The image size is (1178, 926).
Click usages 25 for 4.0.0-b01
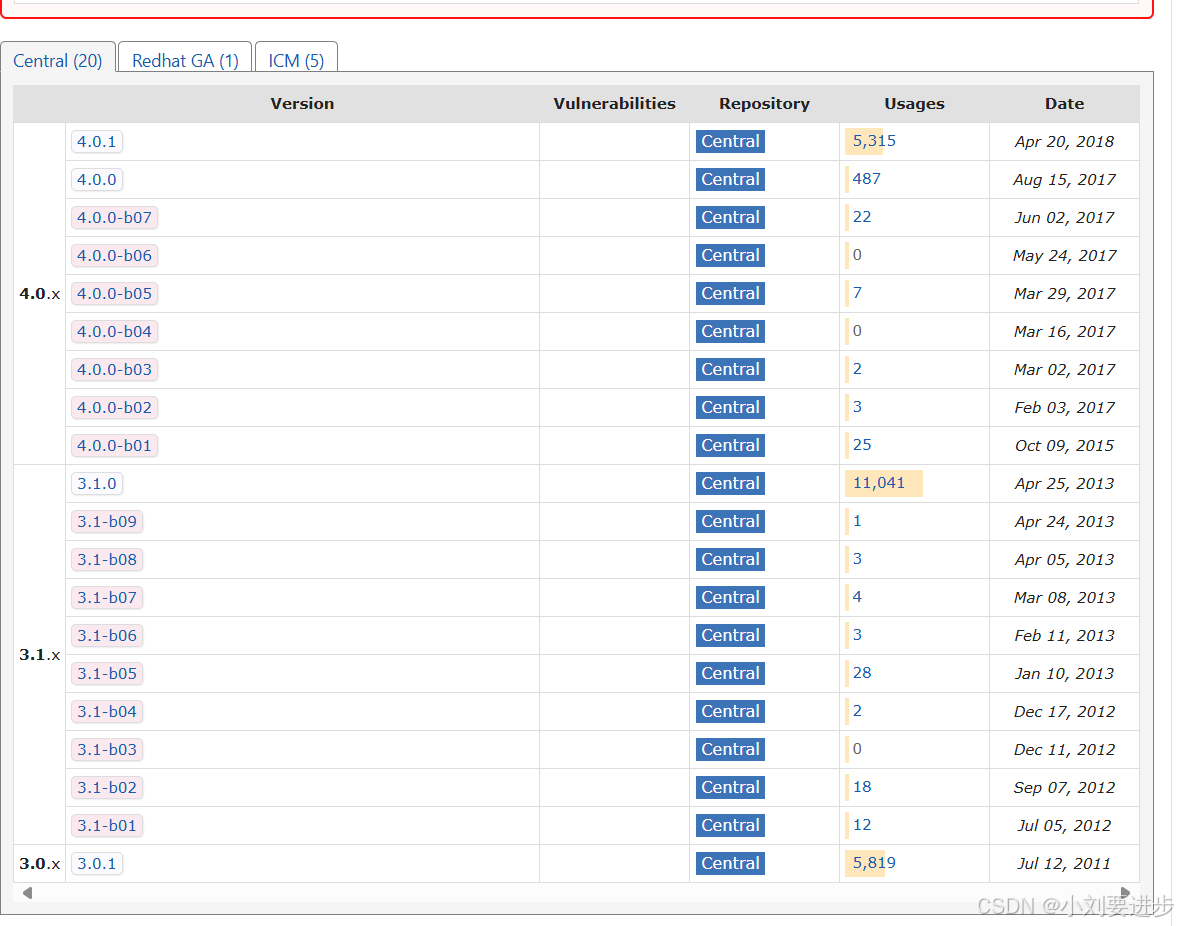(862, 445)
